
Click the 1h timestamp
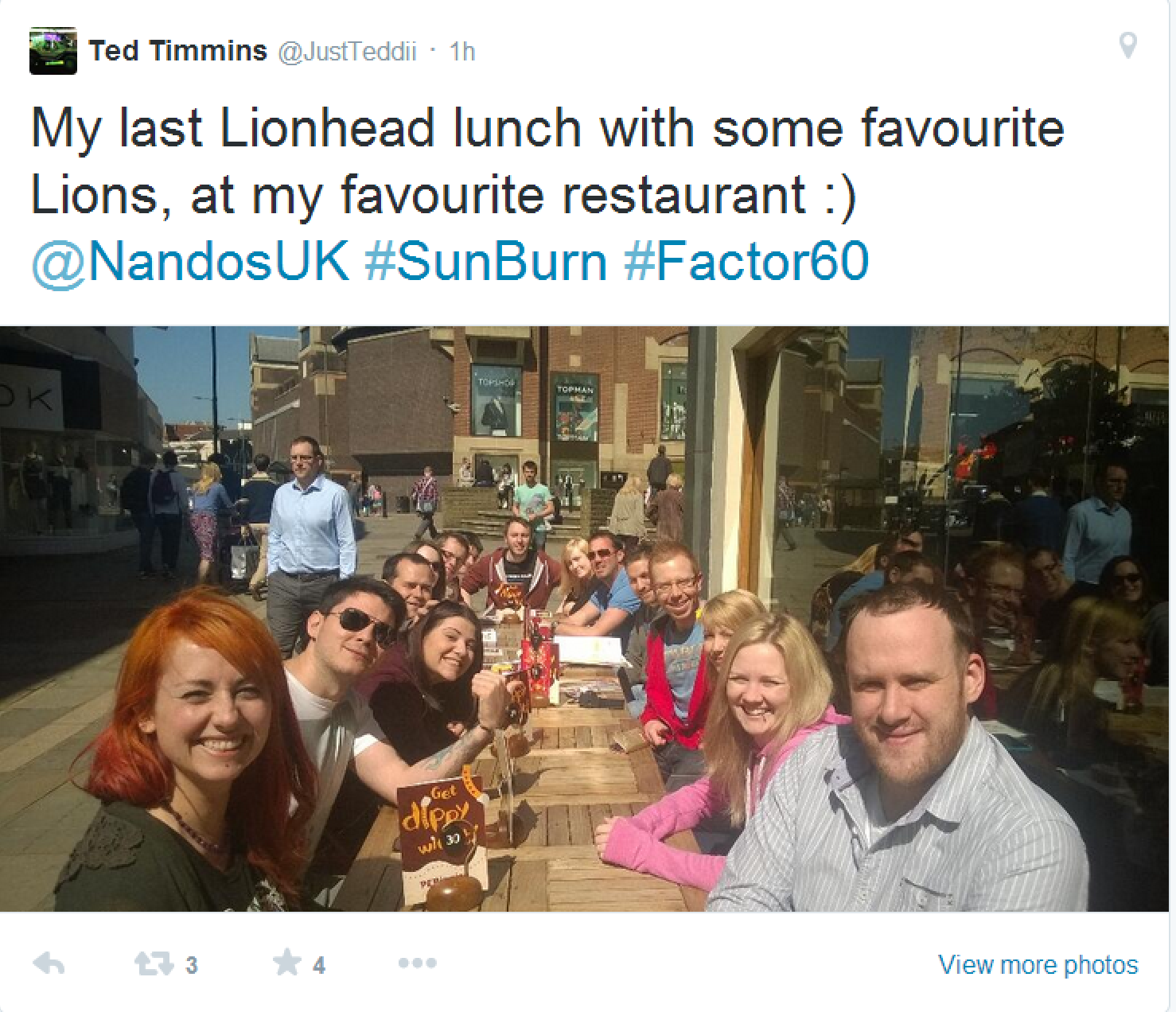point(461,52)
